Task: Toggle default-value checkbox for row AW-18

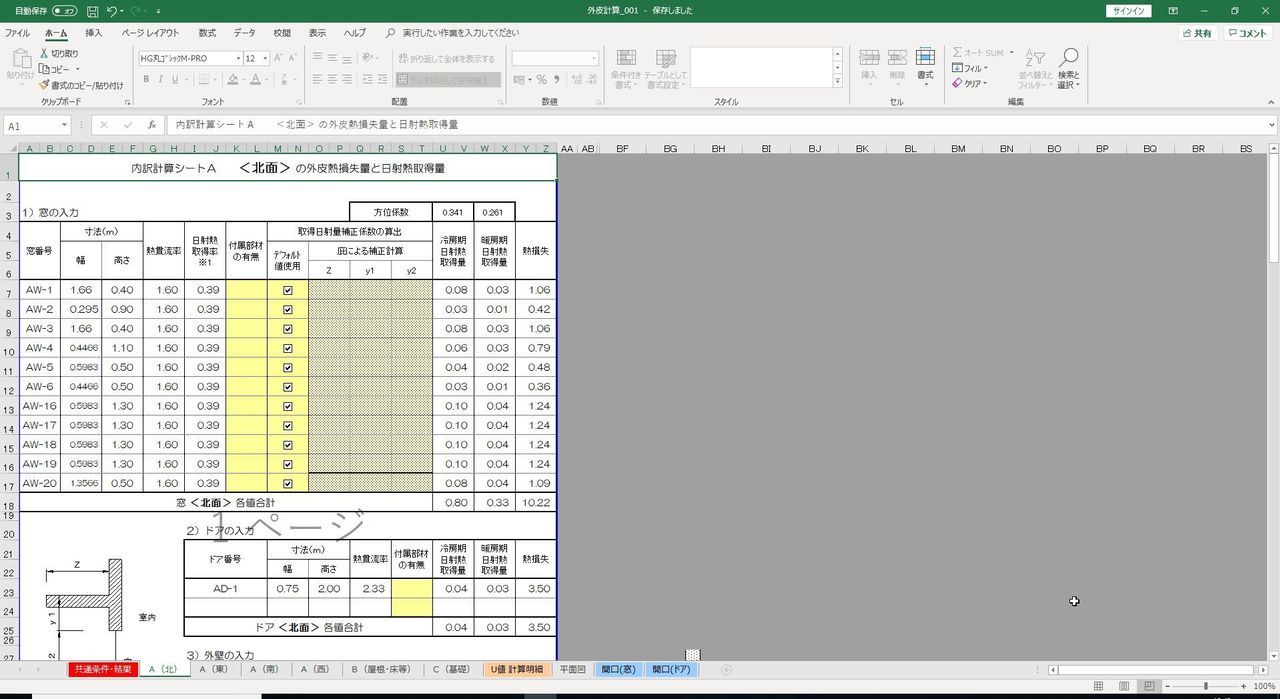Action: pyautogui.click(x=288, y=445)
